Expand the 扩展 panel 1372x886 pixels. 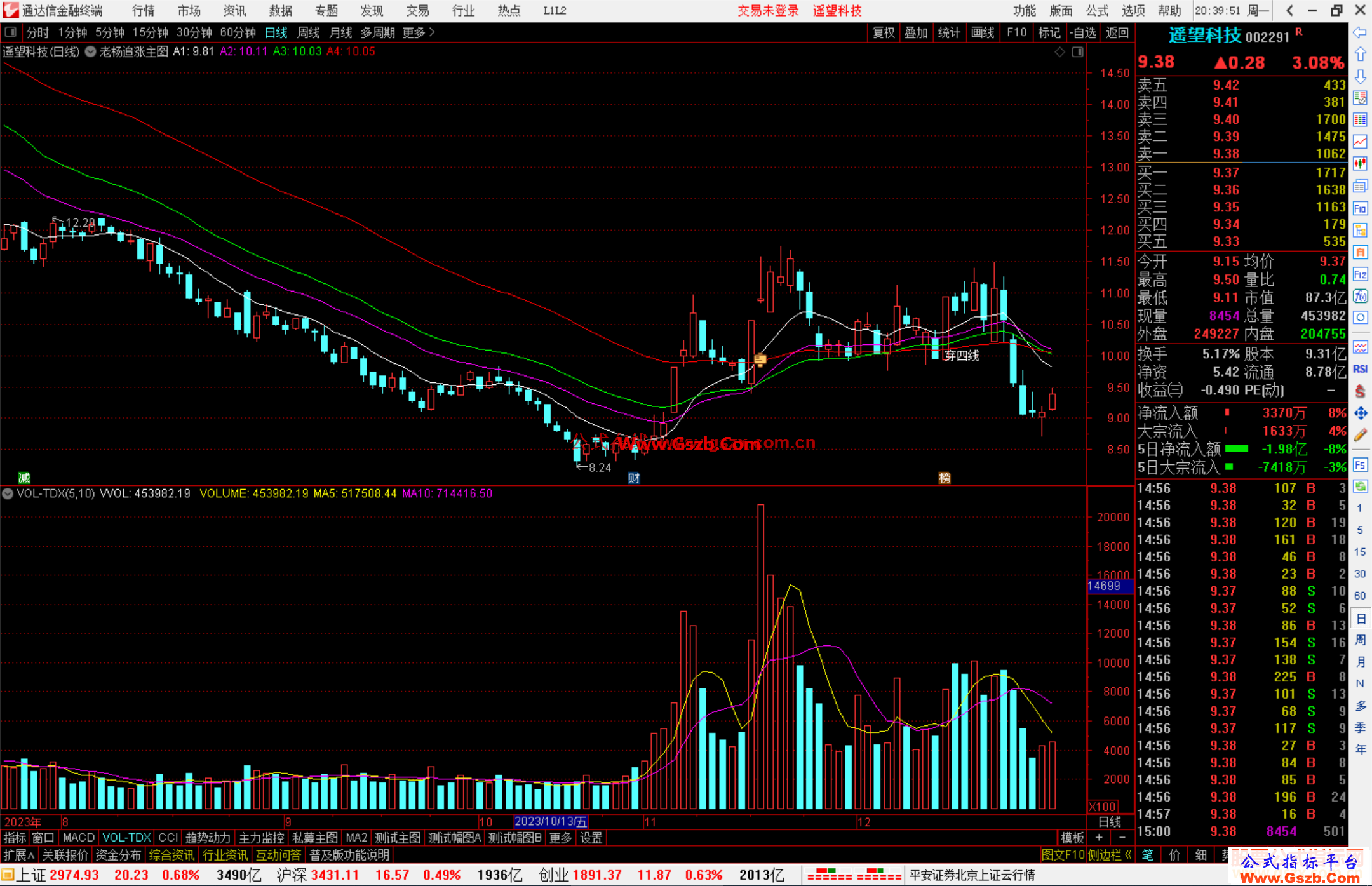(x=19, y=855)
